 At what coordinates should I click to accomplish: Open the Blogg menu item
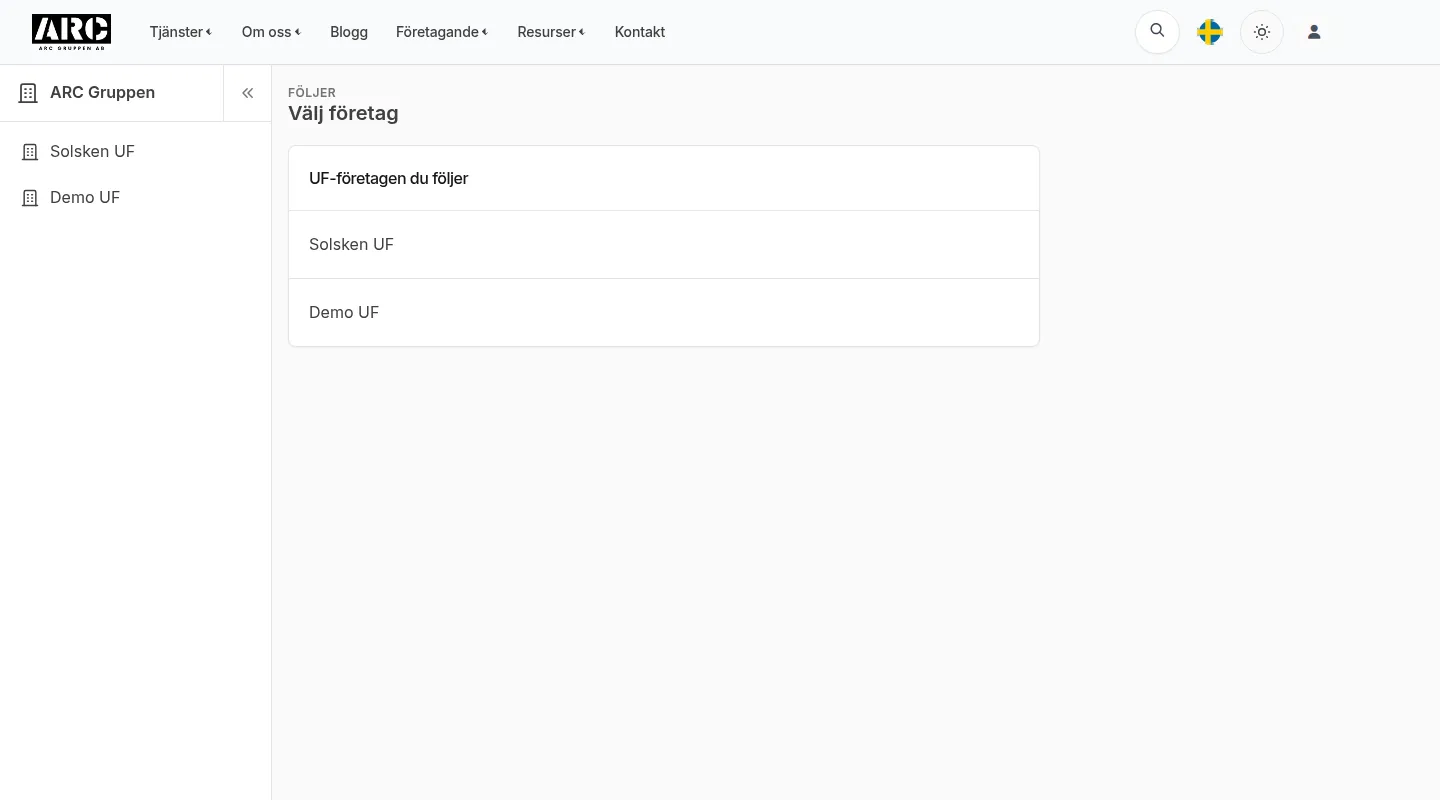349,32
